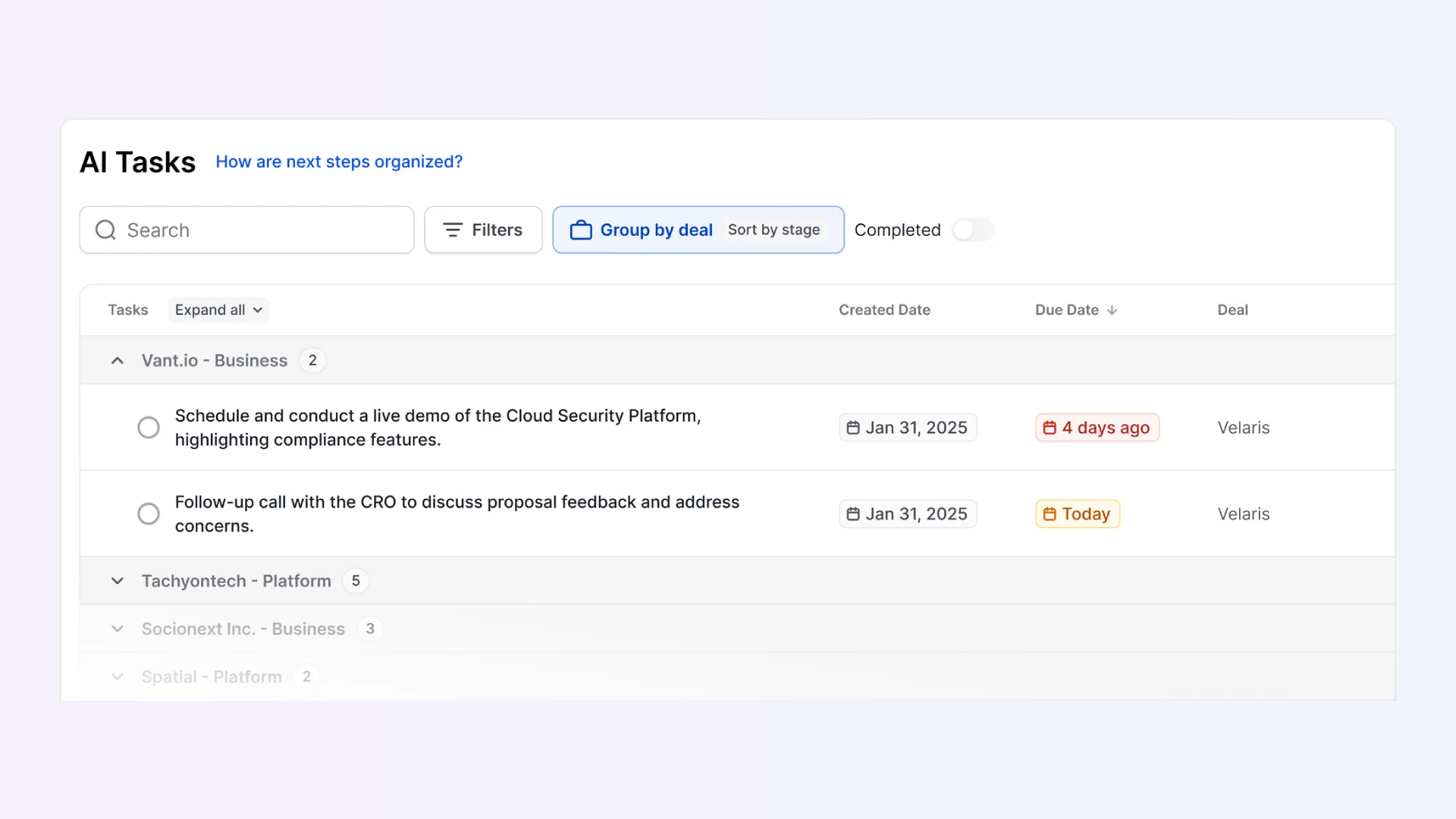Screen dimensions: 1456x819
Task: Expand the Socionext Inc. - Business group
Action: coord(118,629)
